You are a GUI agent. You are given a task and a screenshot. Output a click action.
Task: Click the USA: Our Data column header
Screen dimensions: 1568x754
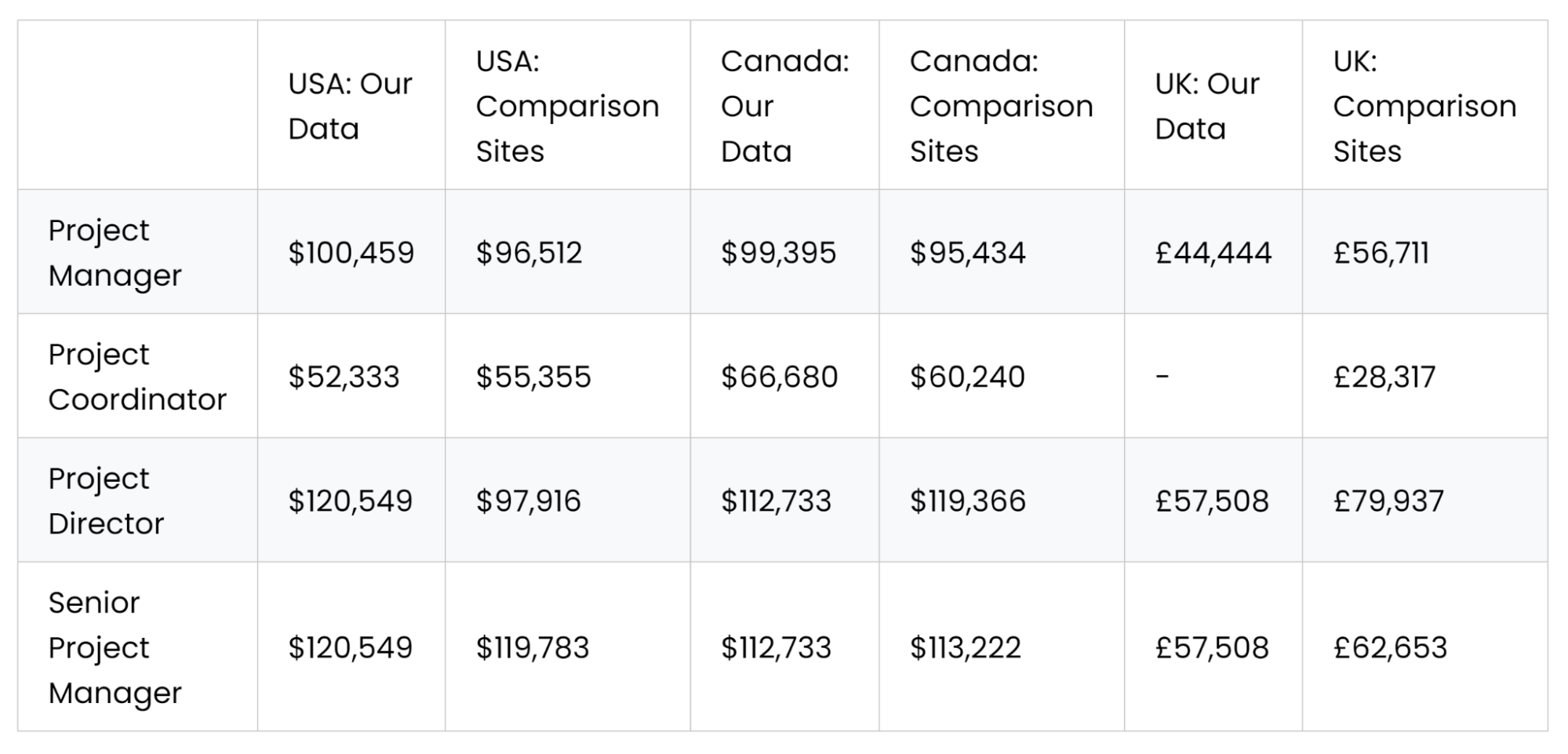point(350,106)
